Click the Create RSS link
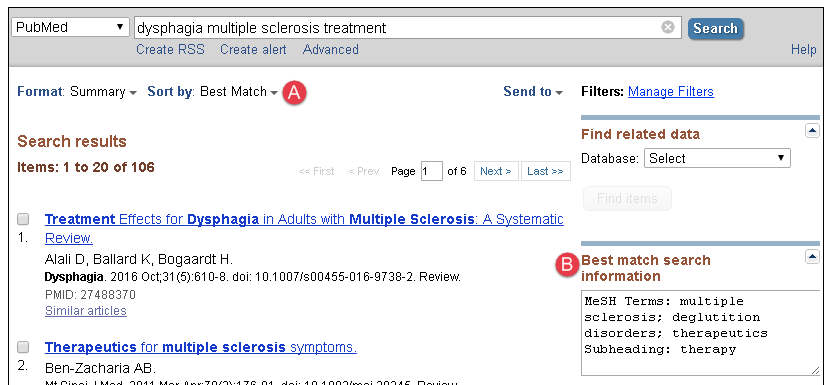The height and width of the screenshot is (385, 830). click(170, 50)
